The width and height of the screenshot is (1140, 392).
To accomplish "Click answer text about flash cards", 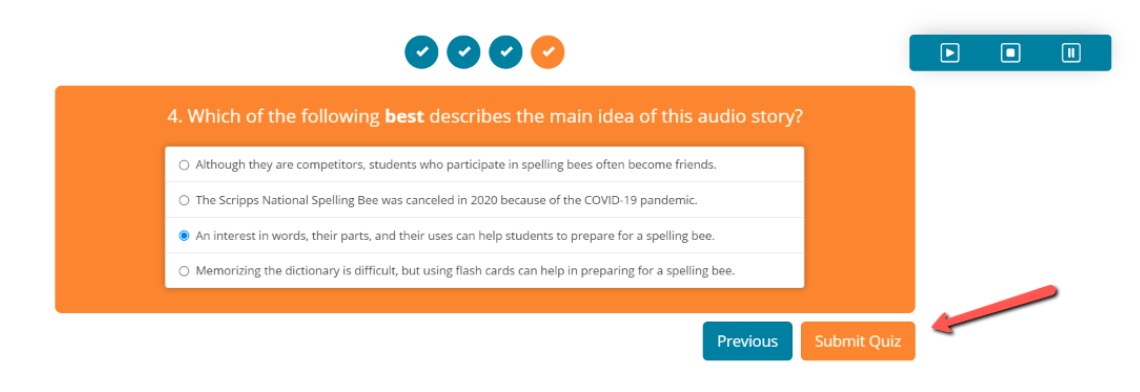I will [465, 271].
